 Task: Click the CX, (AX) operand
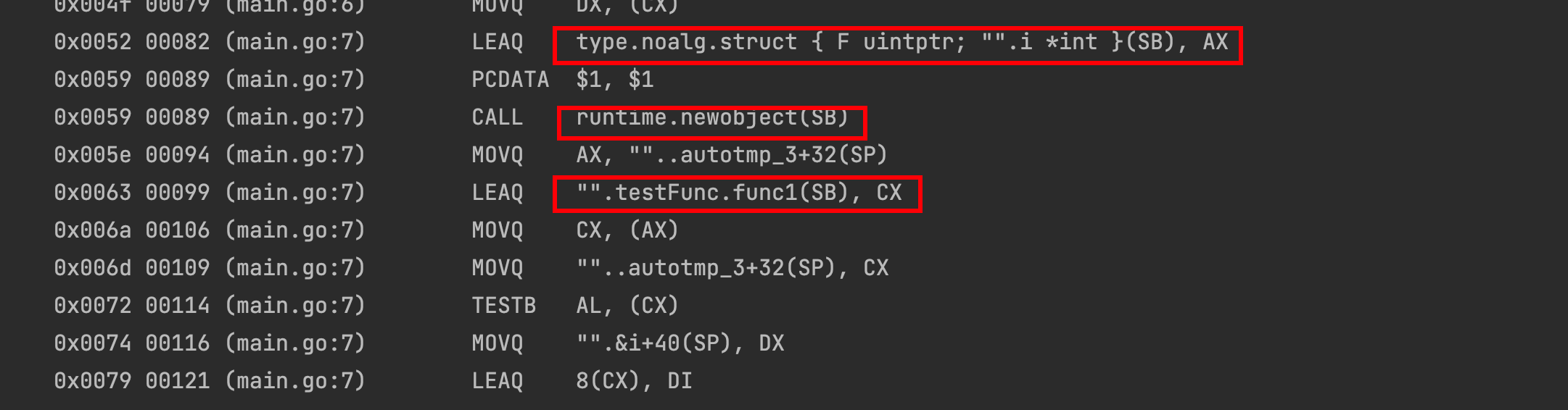click(627, 230)
